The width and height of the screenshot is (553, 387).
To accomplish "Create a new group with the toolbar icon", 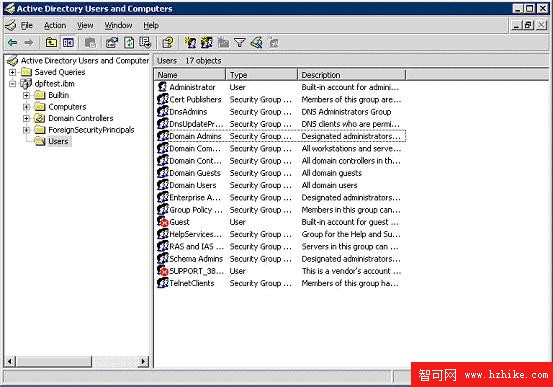I will click(207, 43).
